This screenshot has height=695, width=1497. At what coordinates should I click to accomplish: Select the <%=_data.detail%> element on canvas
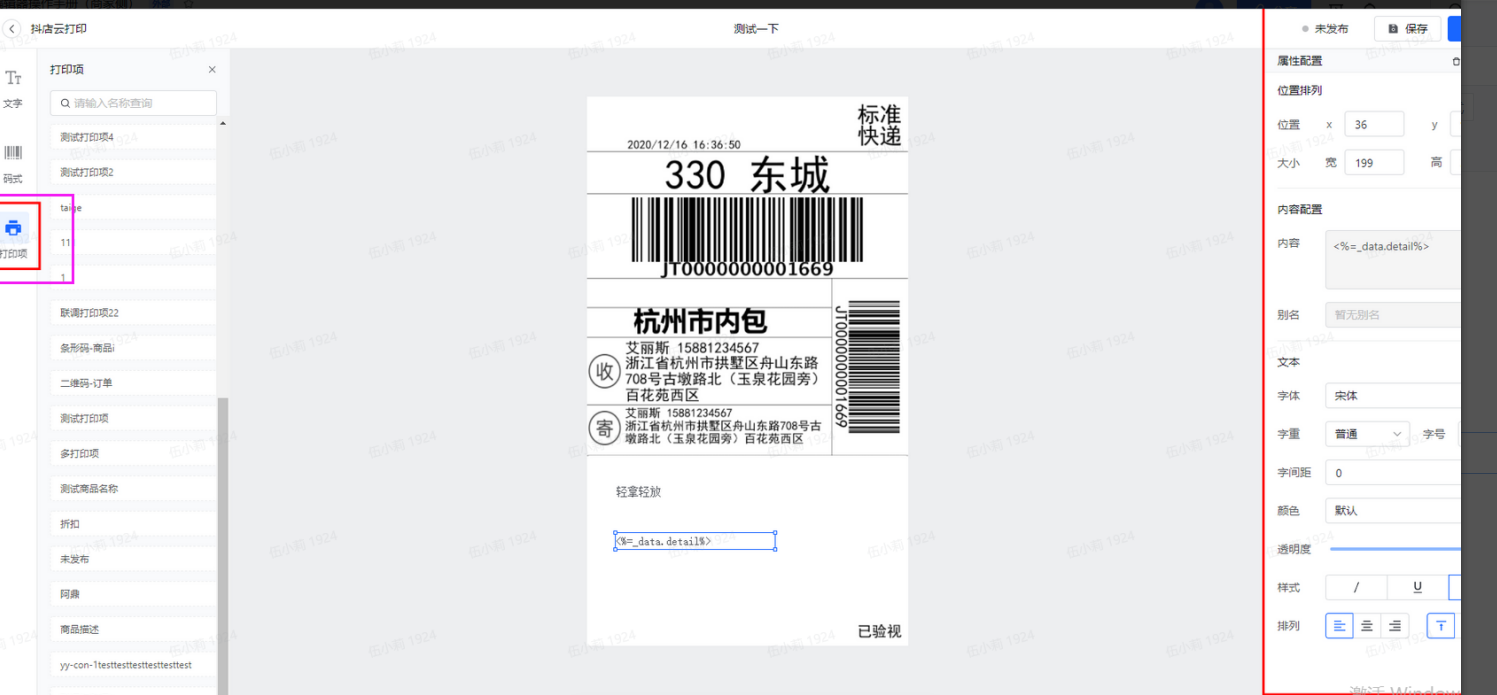[695, 541]
